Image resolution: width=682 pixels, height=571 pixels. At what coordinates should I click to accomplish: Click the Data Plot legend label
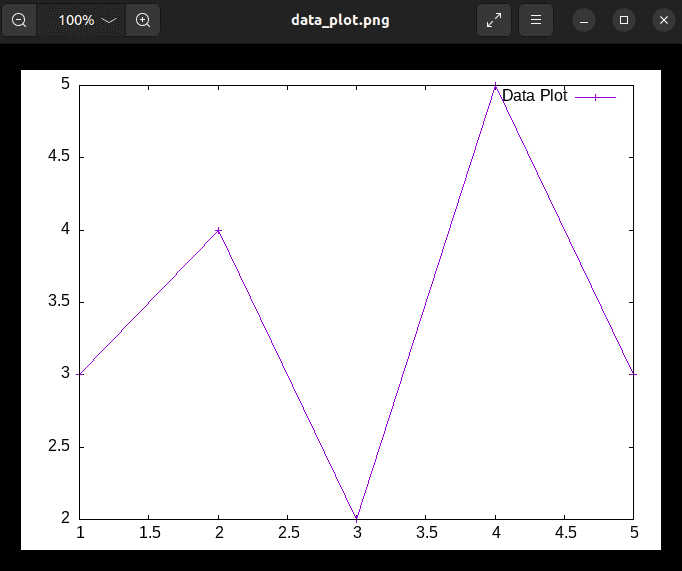pyautogui.click(x=534, y=96)
